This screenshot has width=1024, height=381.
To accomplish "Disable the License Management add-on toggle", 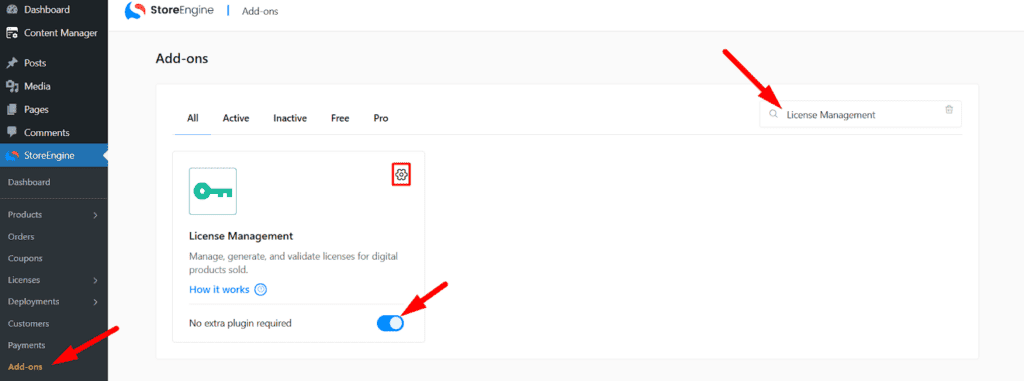I will click(x=391, y=323).
